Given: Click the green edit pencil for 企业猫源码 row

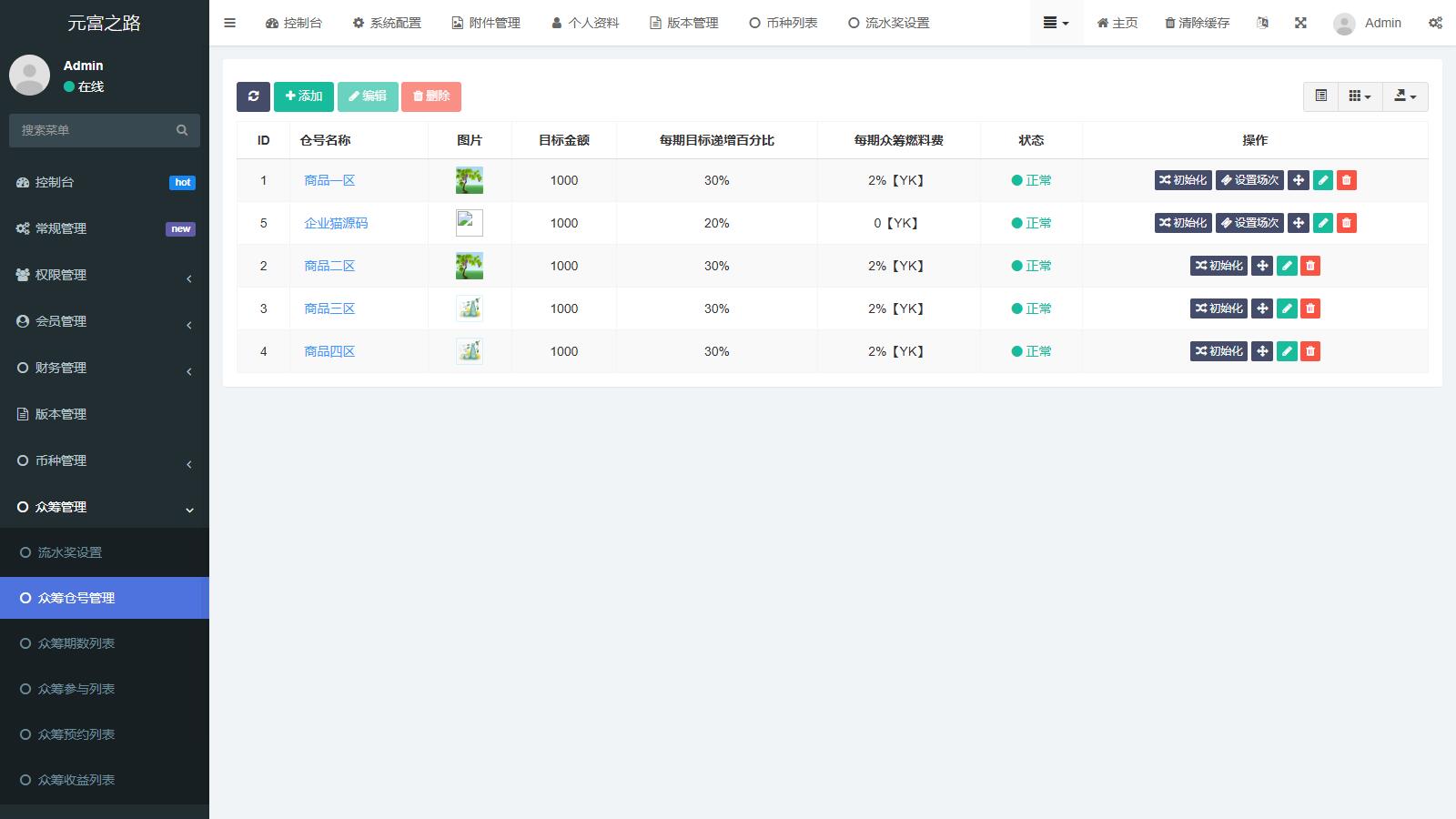Looking at the screenshot, I should click(1323, 223).
